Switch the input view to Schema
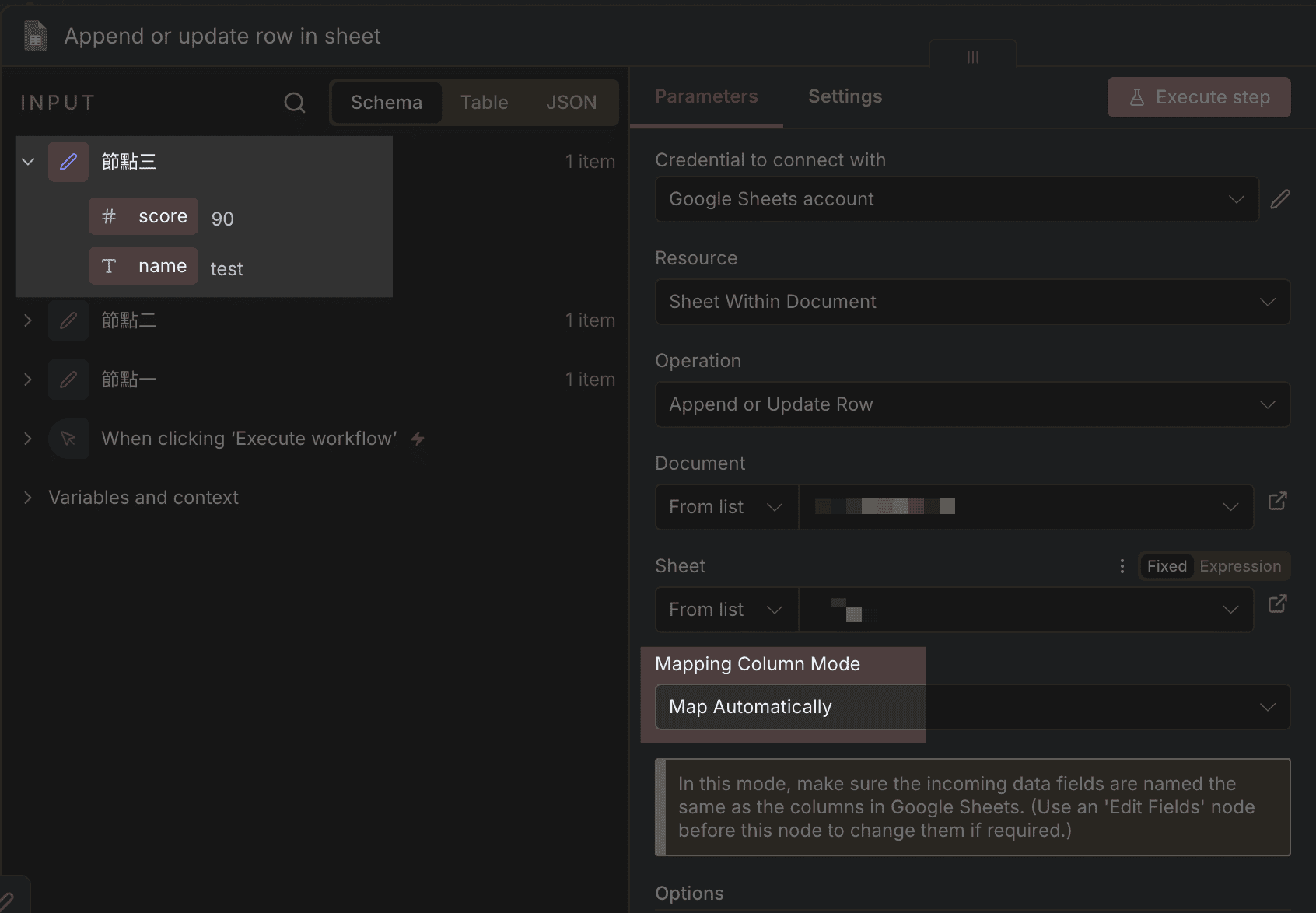Screen dimensions: 1316x913 click(x=387, y=103)
